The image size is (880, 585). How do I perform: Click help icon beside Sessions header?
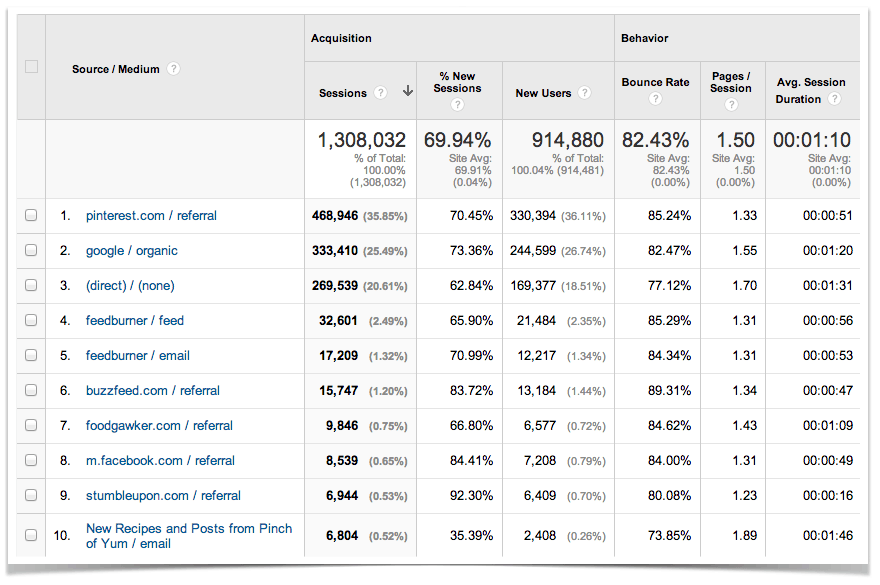point(381,93)
